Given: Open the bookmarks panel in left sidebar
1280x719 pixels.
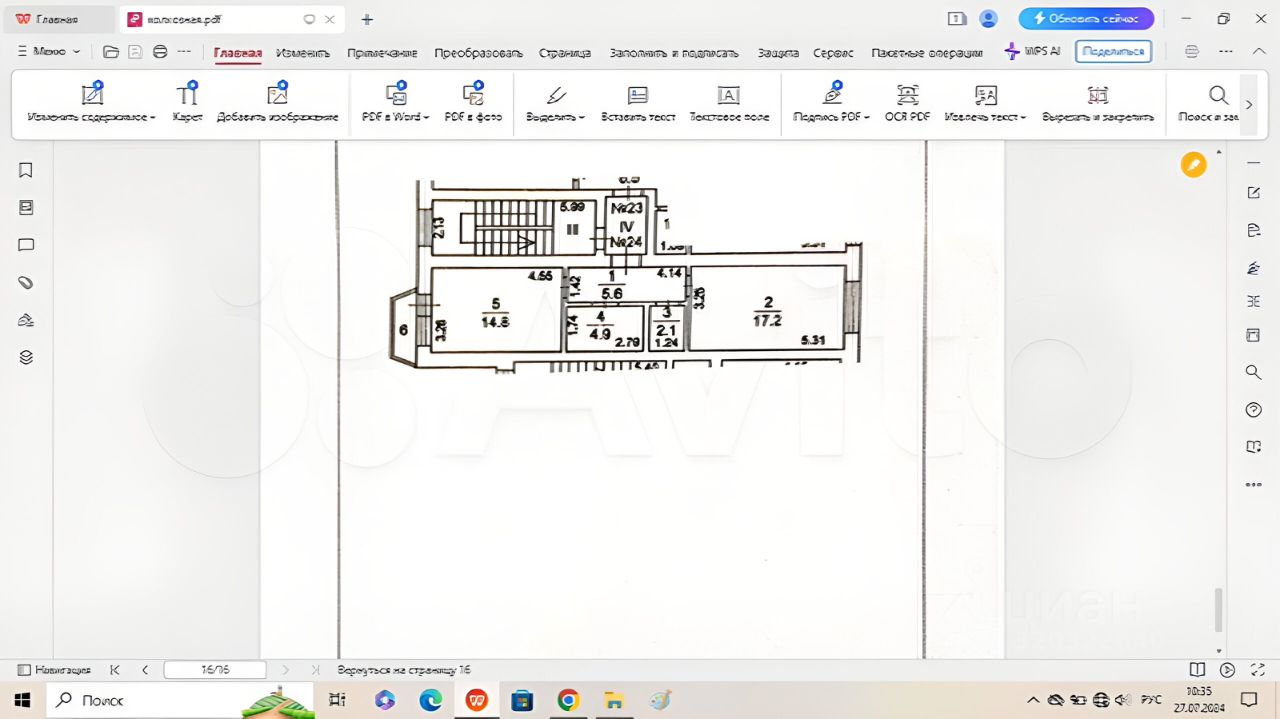Looking at the screenshot, I should point(26,170).
